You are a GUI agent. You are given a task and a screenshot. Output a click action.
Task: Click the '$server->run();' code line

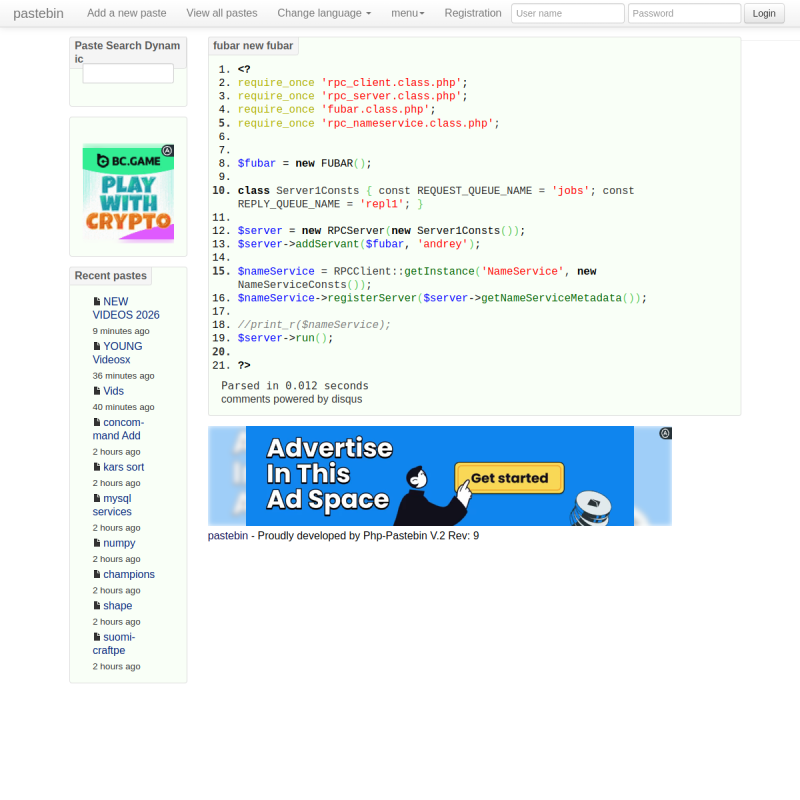click(x=285, y=338)
